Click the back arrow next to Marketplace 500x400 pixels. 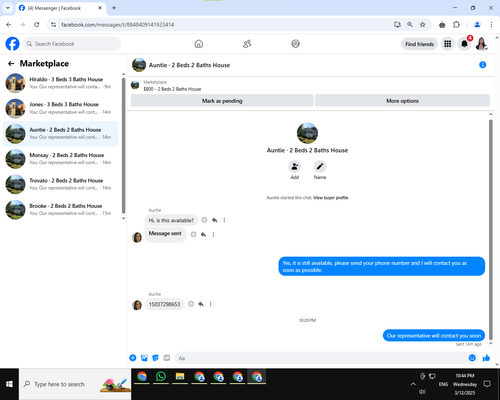11,63
